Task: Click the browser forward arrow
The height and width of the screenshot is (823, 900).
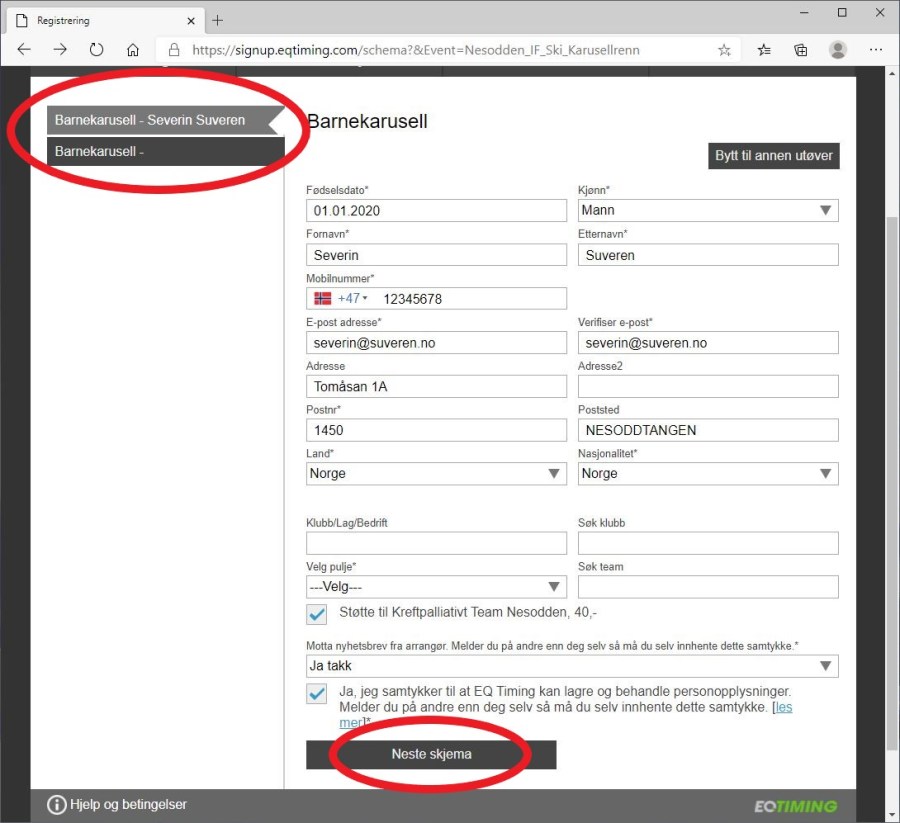Action: point(60,49)
